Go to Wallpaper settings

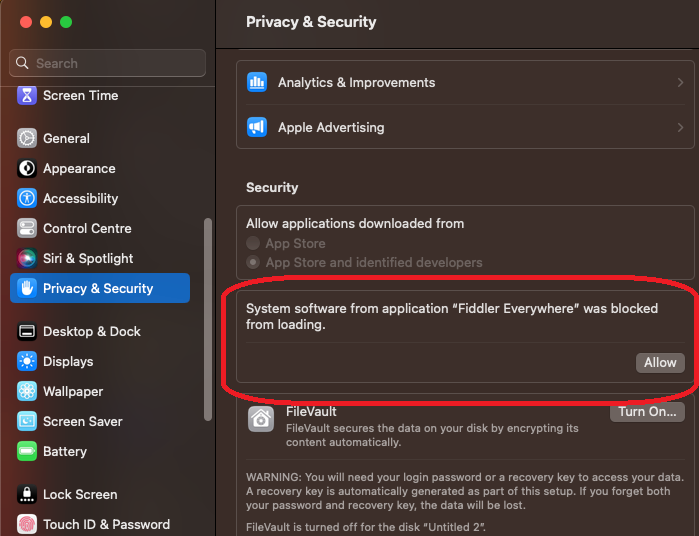click(x=72, y=392)
